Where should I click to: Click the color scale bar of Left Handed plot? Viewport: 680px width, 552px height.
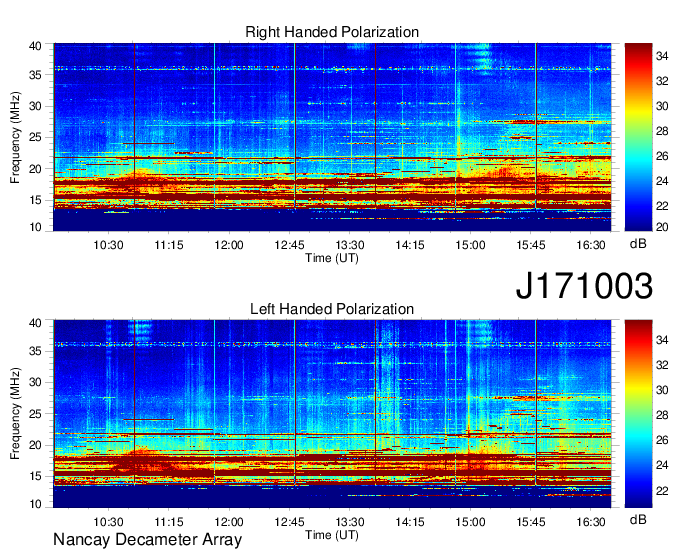point(638,414)
